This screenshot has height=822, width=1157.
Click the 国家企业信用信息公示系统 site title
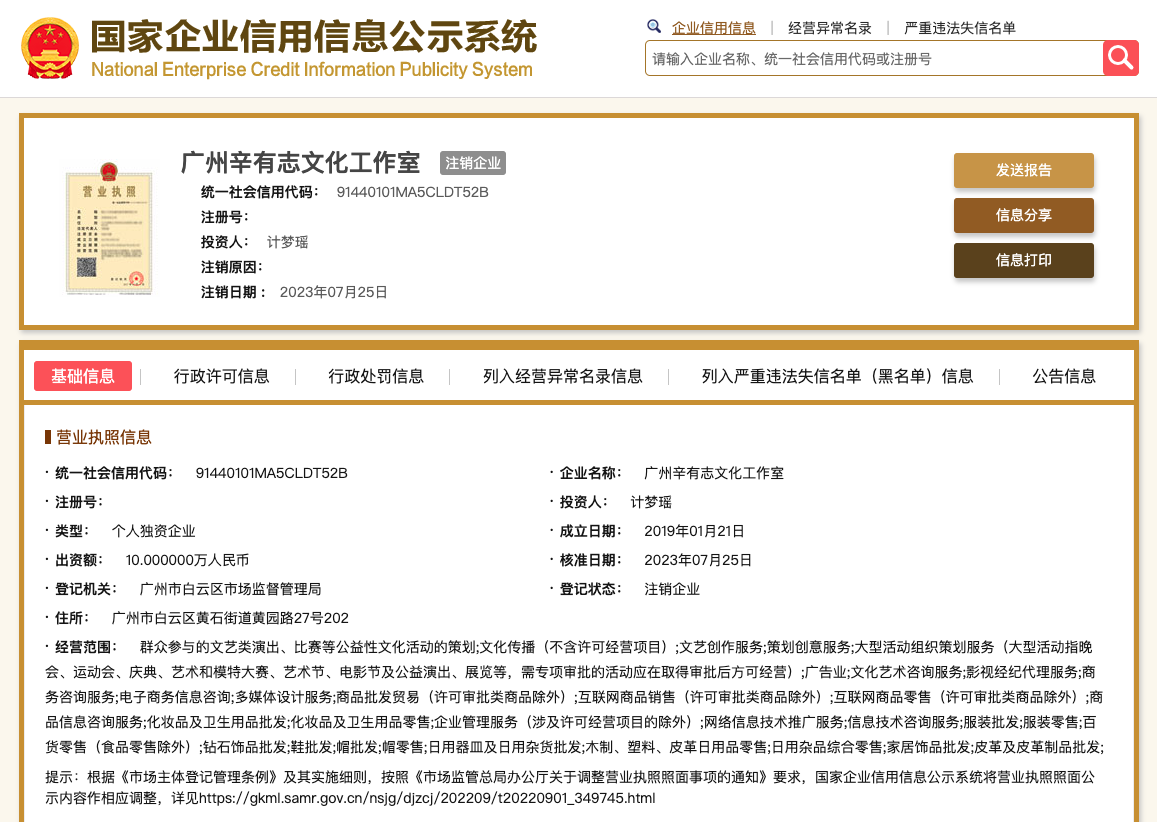tap(314, 36)
